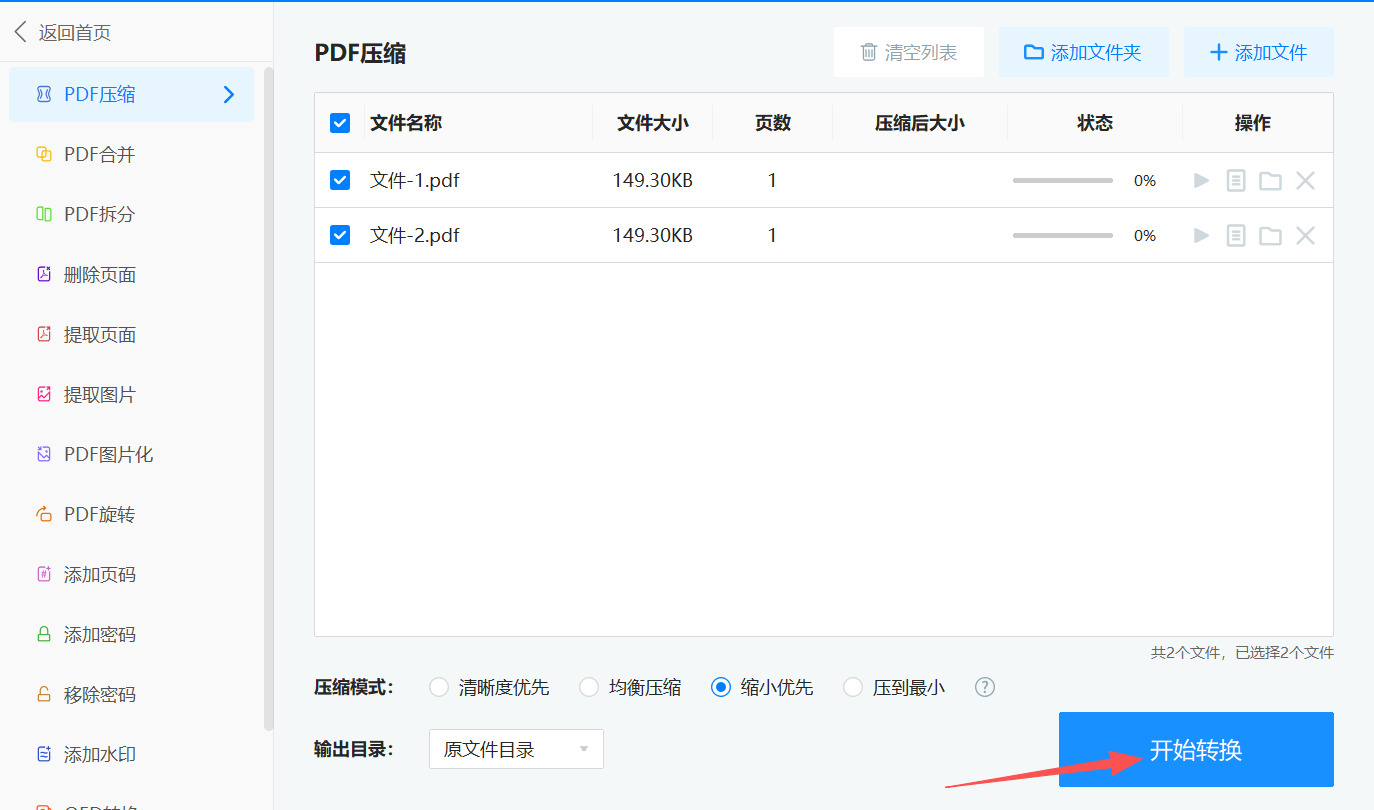
Task: Click the 添加文件夹 button
Action: [x=1083, y=52]
